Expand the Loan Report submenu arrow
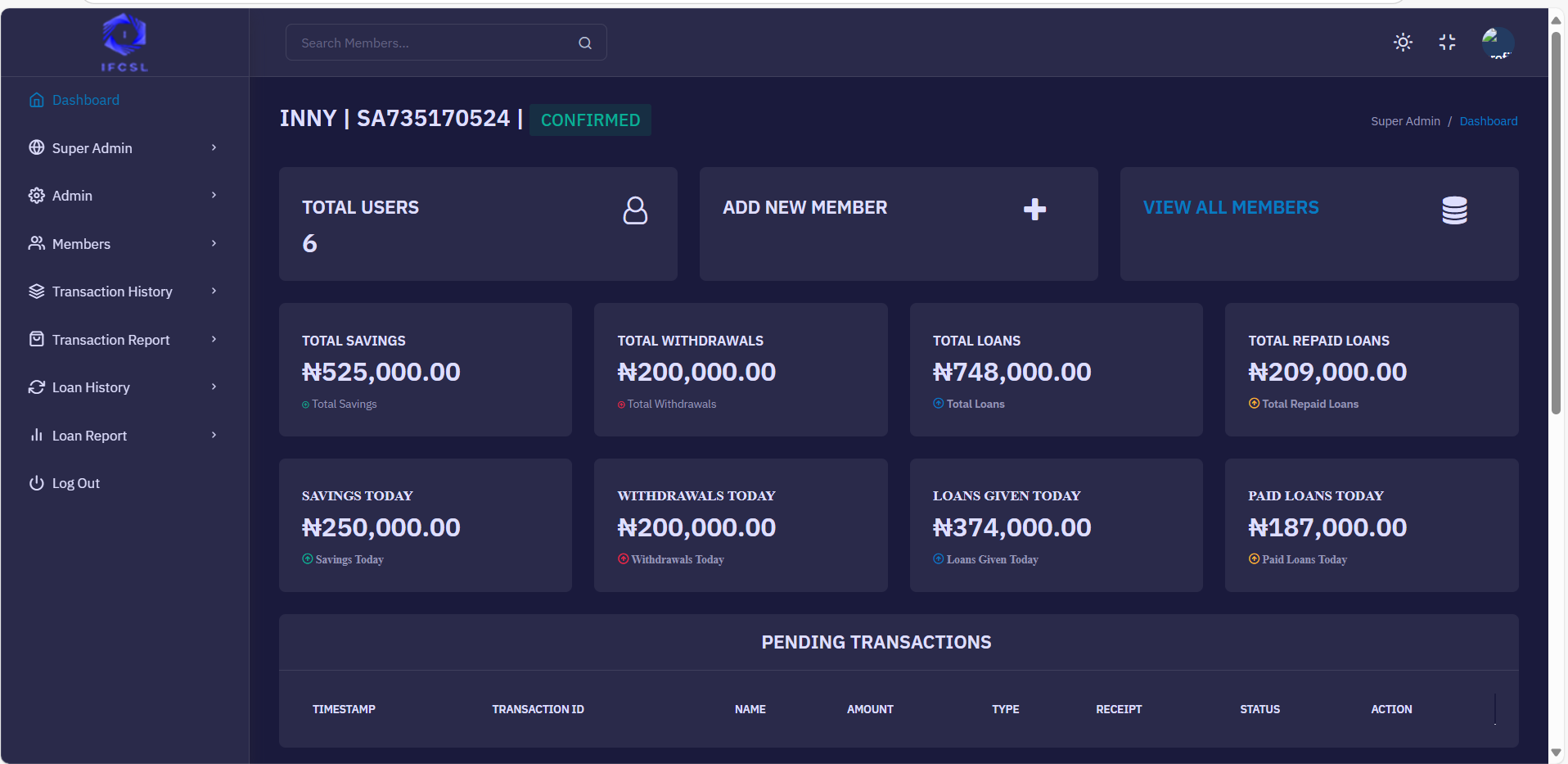Screen dimensions: 1568x764 tap(214, 435)
